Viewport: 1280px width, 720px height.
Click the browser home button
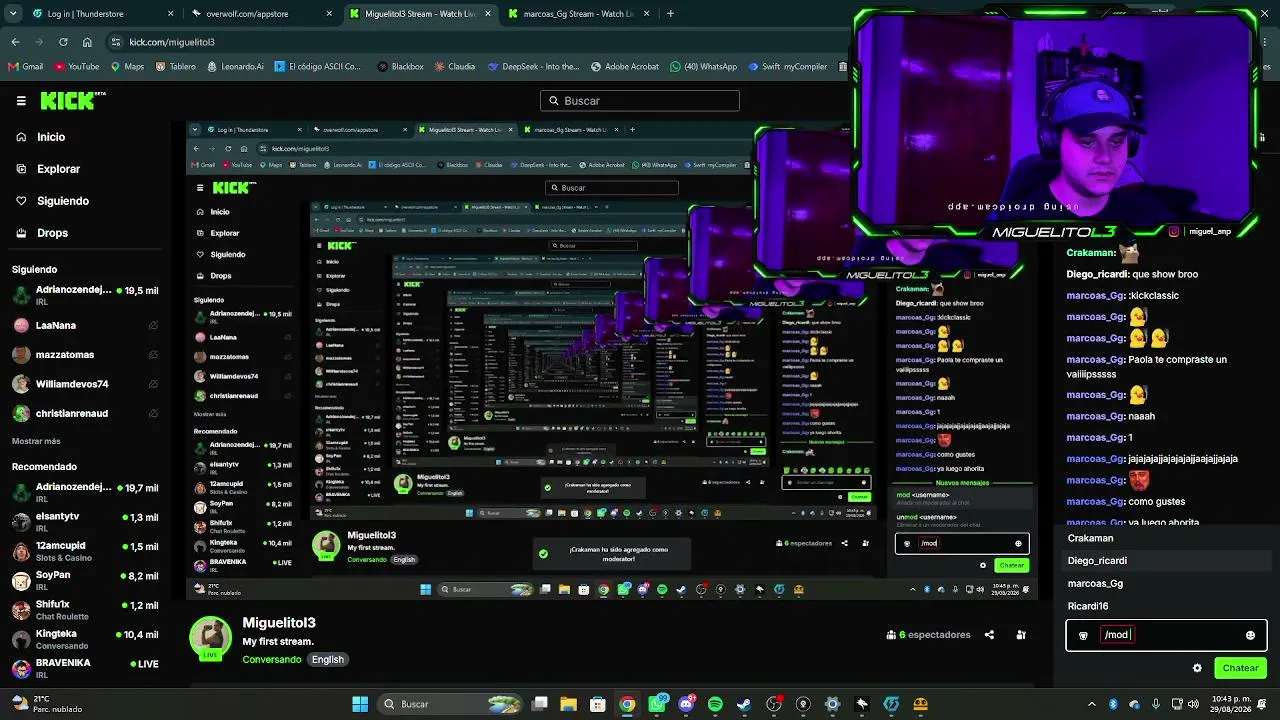point(87,42)
